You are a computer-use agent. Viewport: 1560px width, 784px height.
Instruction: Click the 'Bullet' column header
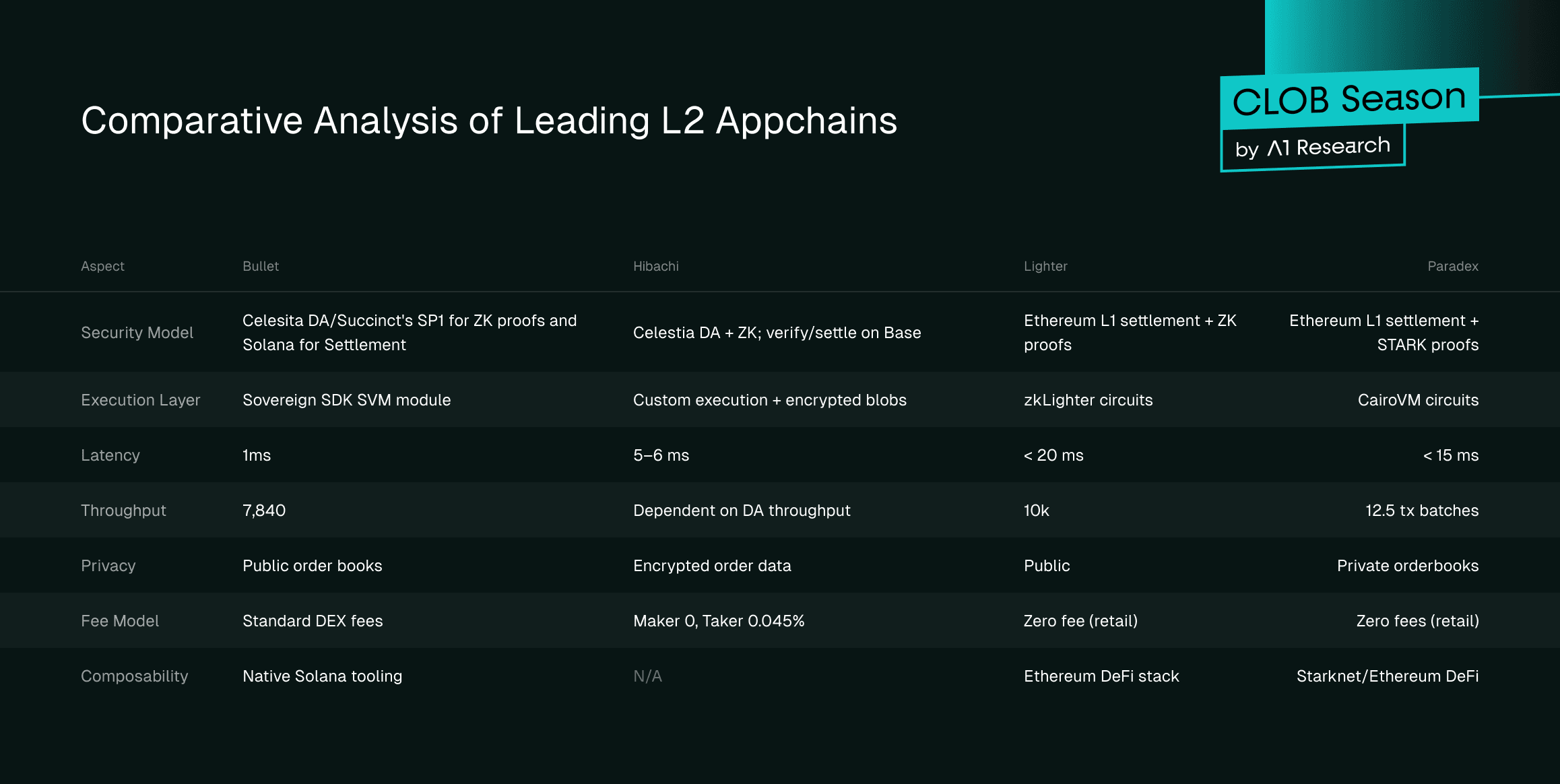click(x=261, y=266)
